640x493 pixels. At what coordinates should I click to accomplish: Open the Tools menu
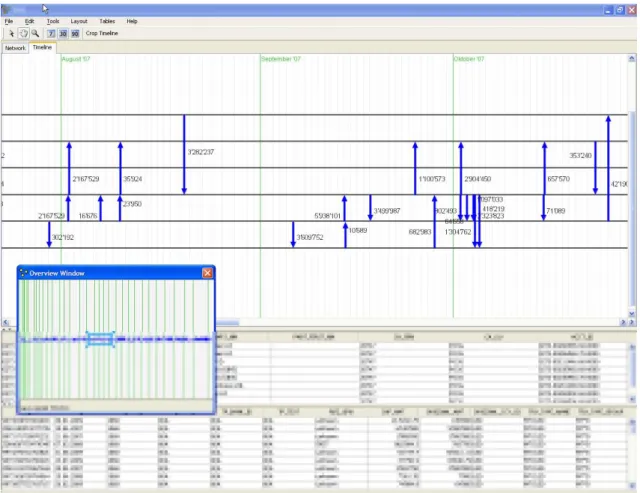[x=53, y=21]
